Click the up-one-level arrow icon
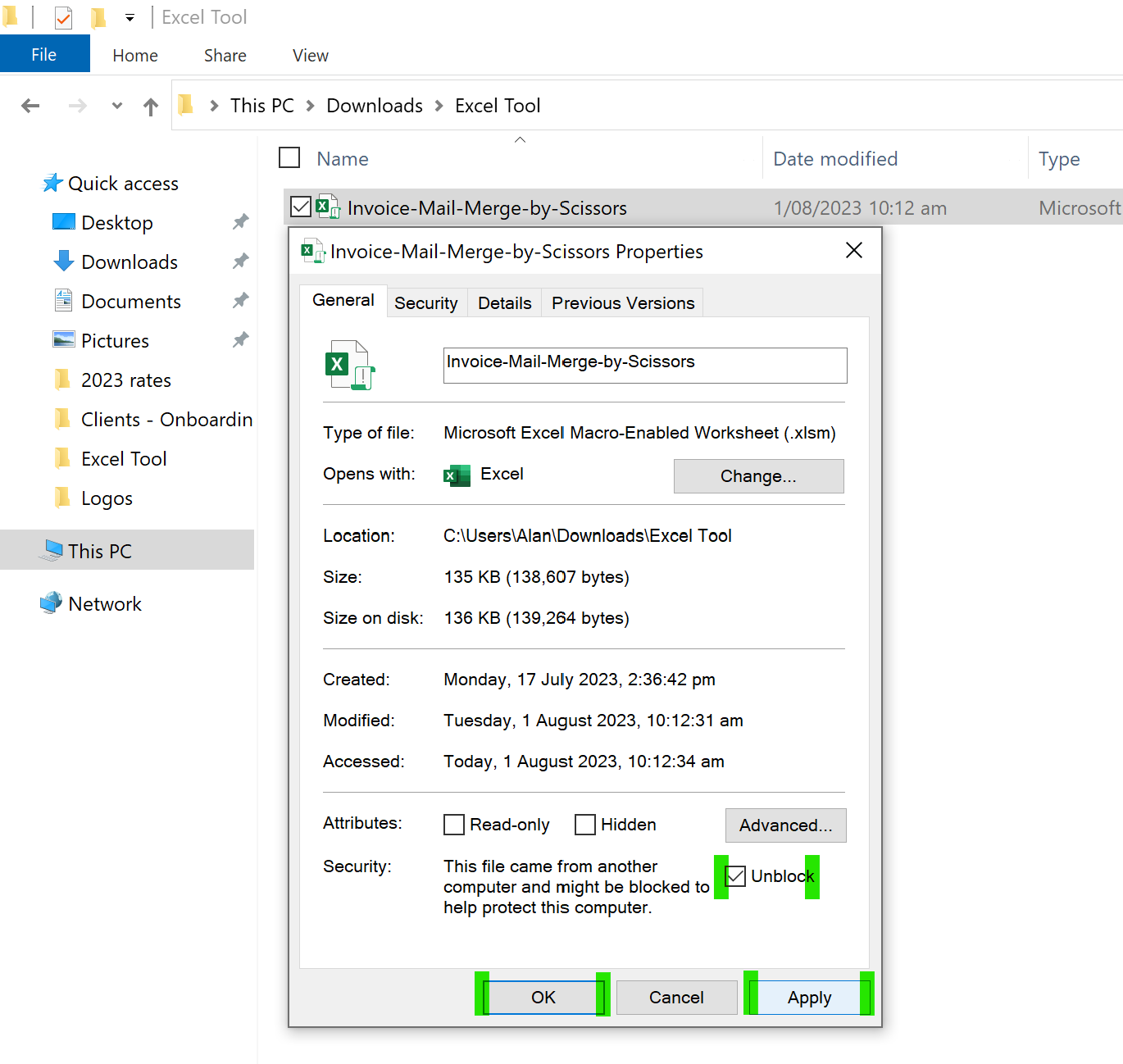 (151, 107)
